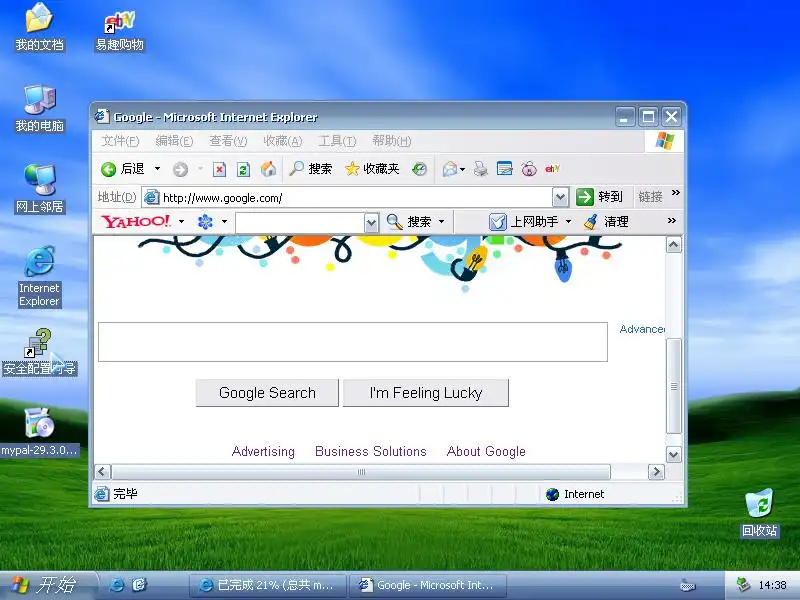Expand more links with the 链接 chevron
This screenshot has height=600, width=800.
click(676, 193)
